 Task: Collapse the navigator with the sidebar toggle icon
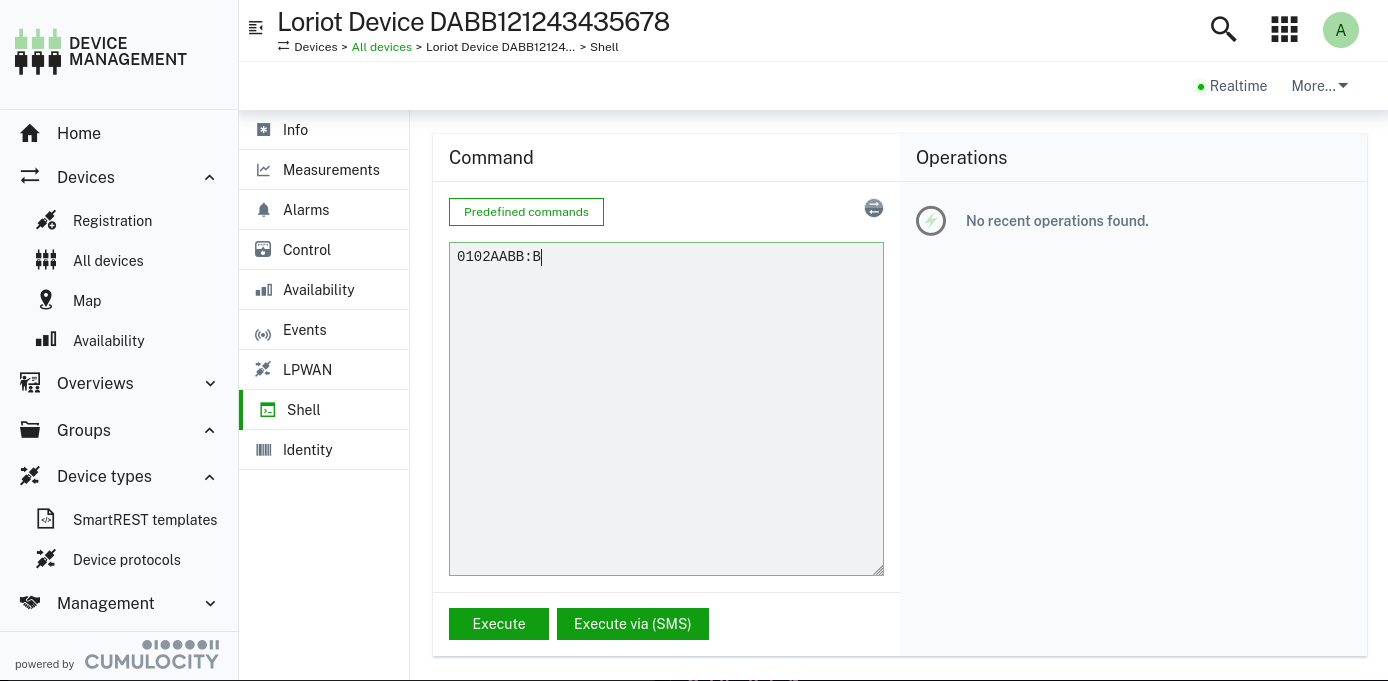pyautogui.click(x=256, y=28)
